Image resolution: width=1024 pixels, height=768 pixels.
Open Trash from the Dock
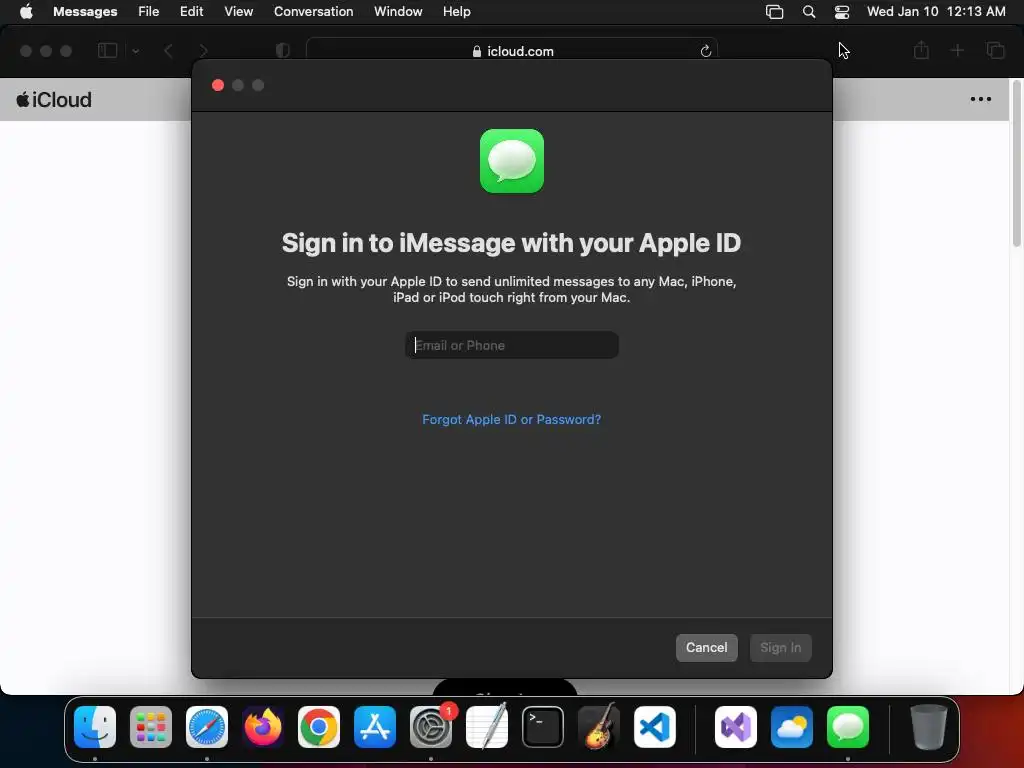928,726
